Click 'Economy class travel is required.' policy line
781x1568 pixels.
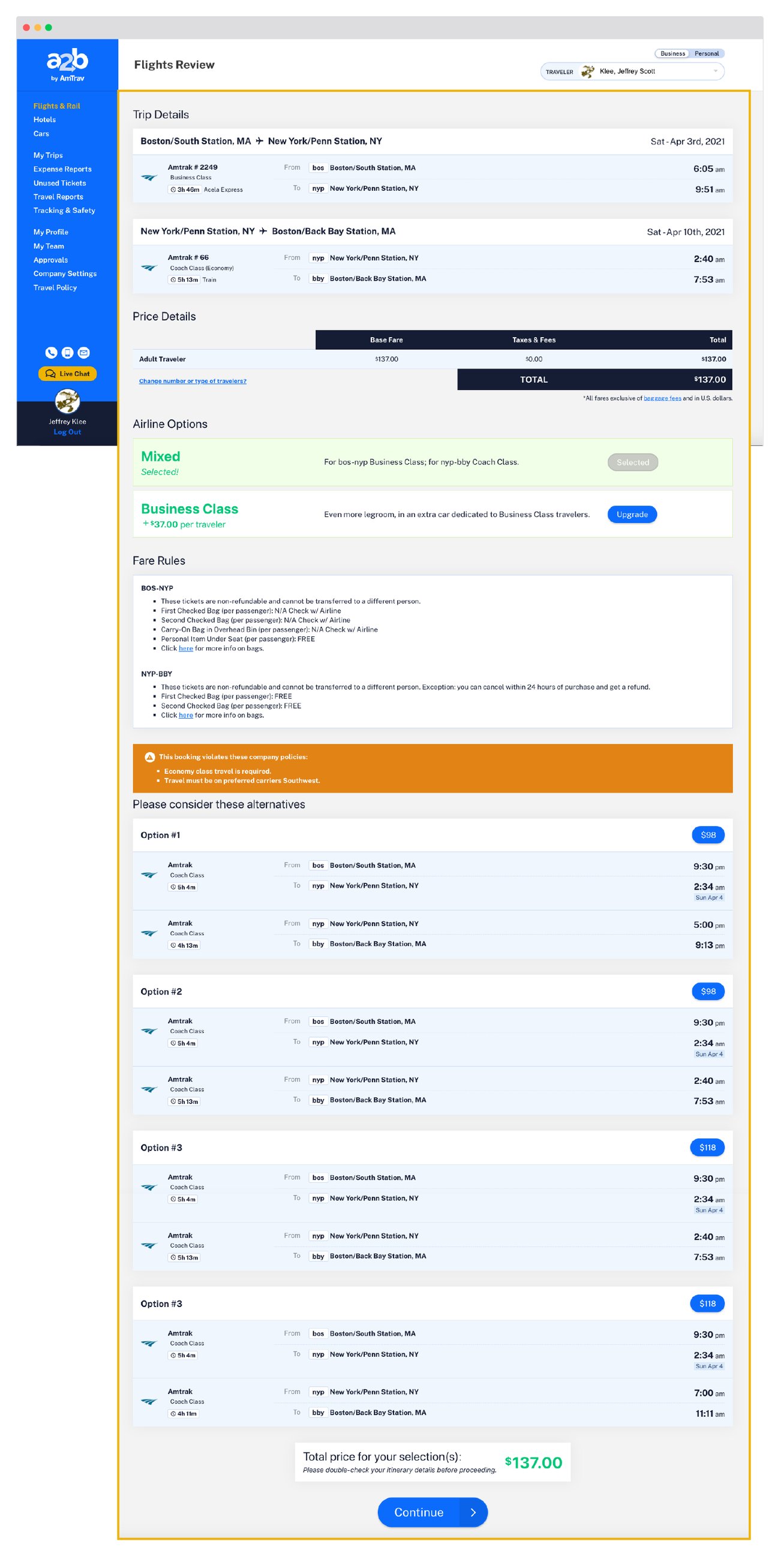coord(217,771)
